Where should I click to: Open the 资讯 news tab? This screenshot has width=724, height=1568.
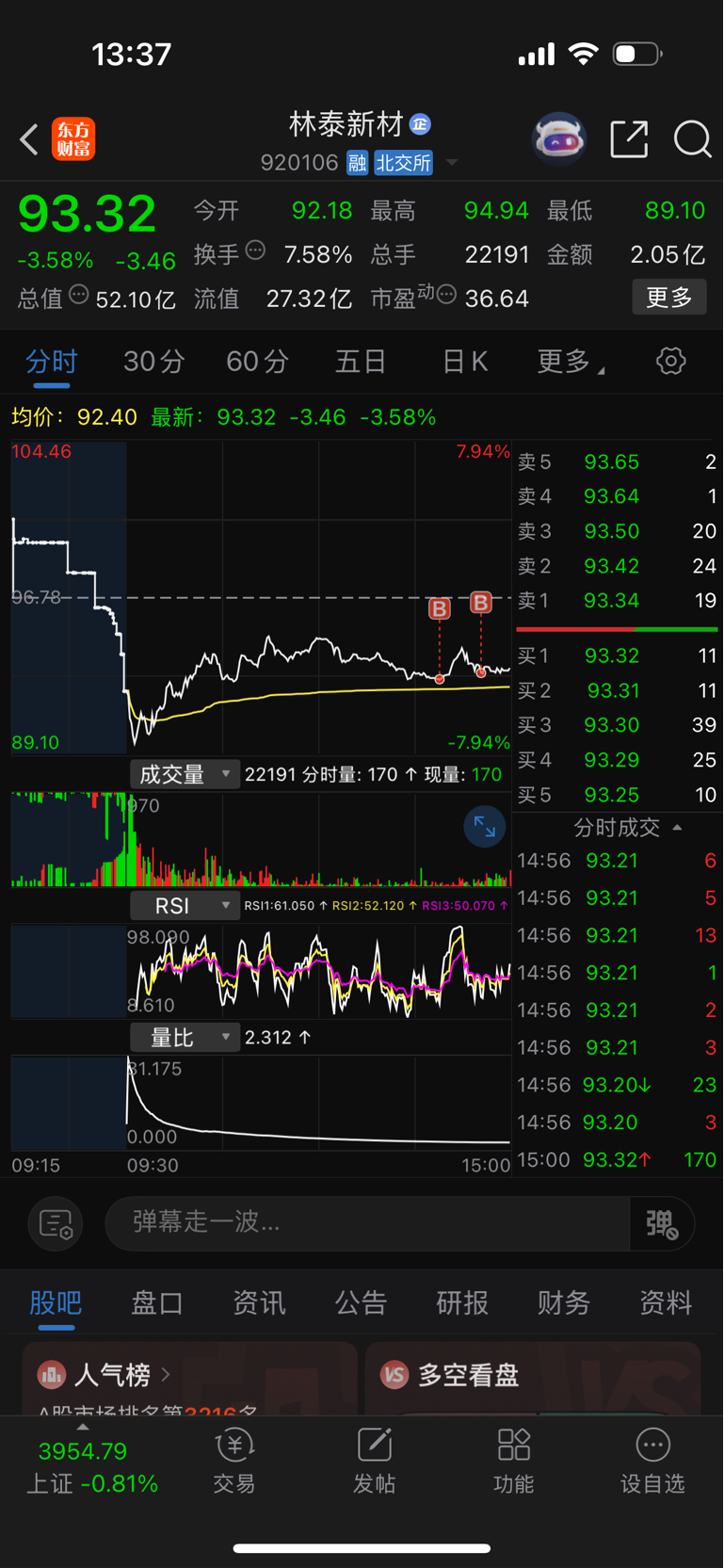click(x=259, y=1302)
